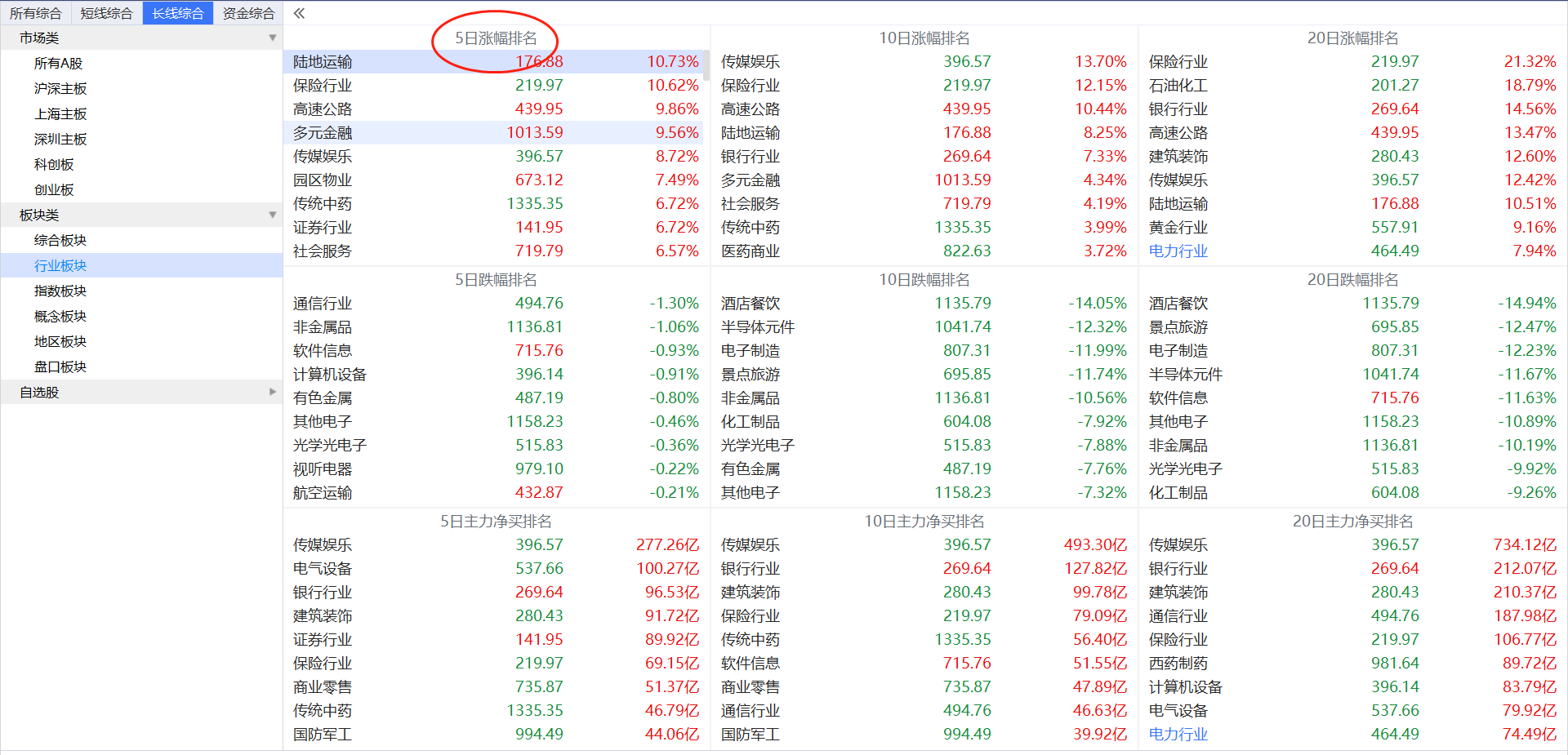Click 20日跌幅排名 heading
The height and width of the screenshot is (755, 1568).
pos(1353,279)
